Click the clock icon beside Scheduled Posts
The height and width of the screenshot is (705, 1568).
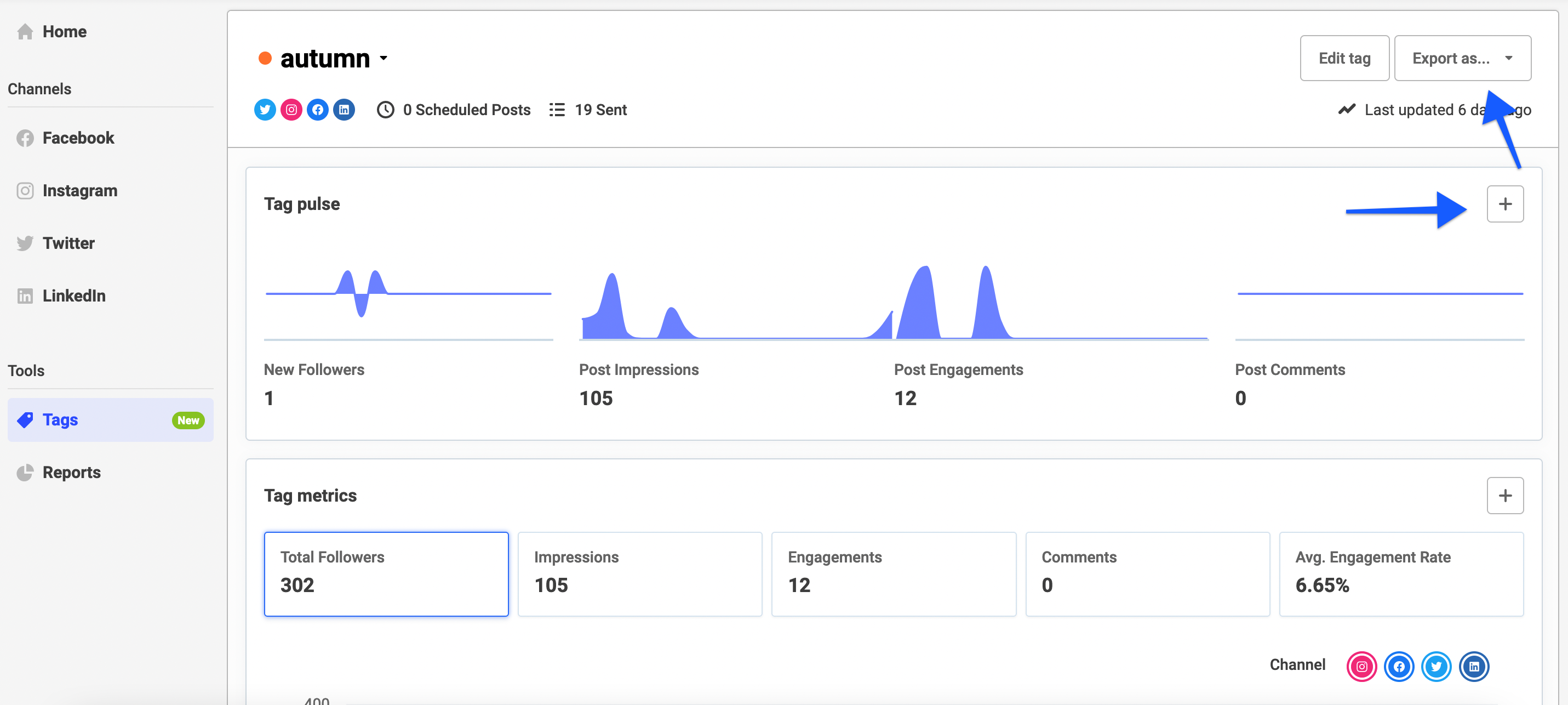point(385,110)
